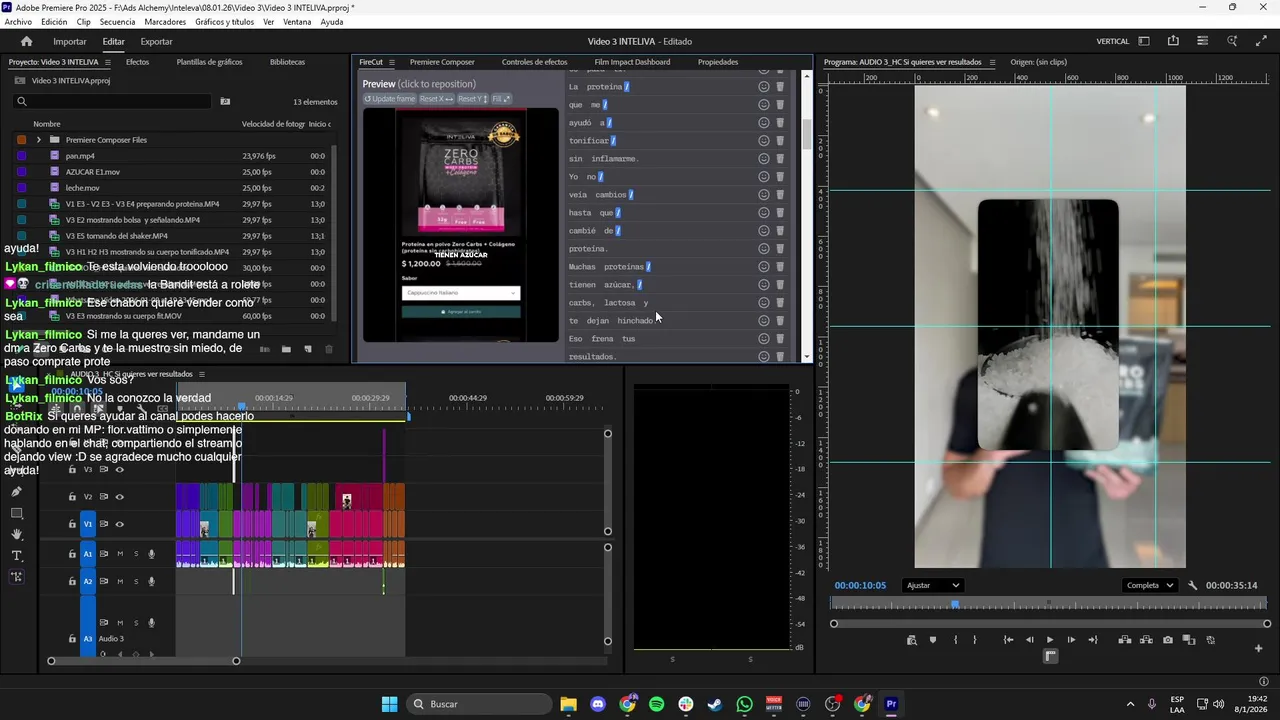Delete the "La proteína" caption line
This screenshot has height=720, width=1280.
click(x=780, y=87)
